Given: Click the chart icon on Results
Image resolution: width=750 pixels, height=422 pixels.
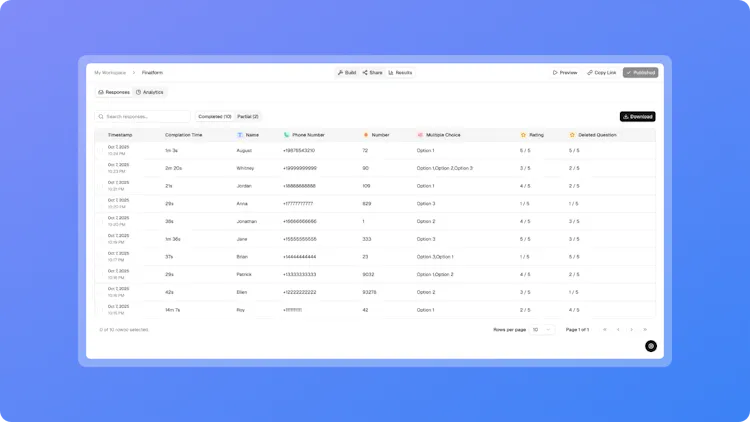Looking at the screenshot, I should point(391,73).
